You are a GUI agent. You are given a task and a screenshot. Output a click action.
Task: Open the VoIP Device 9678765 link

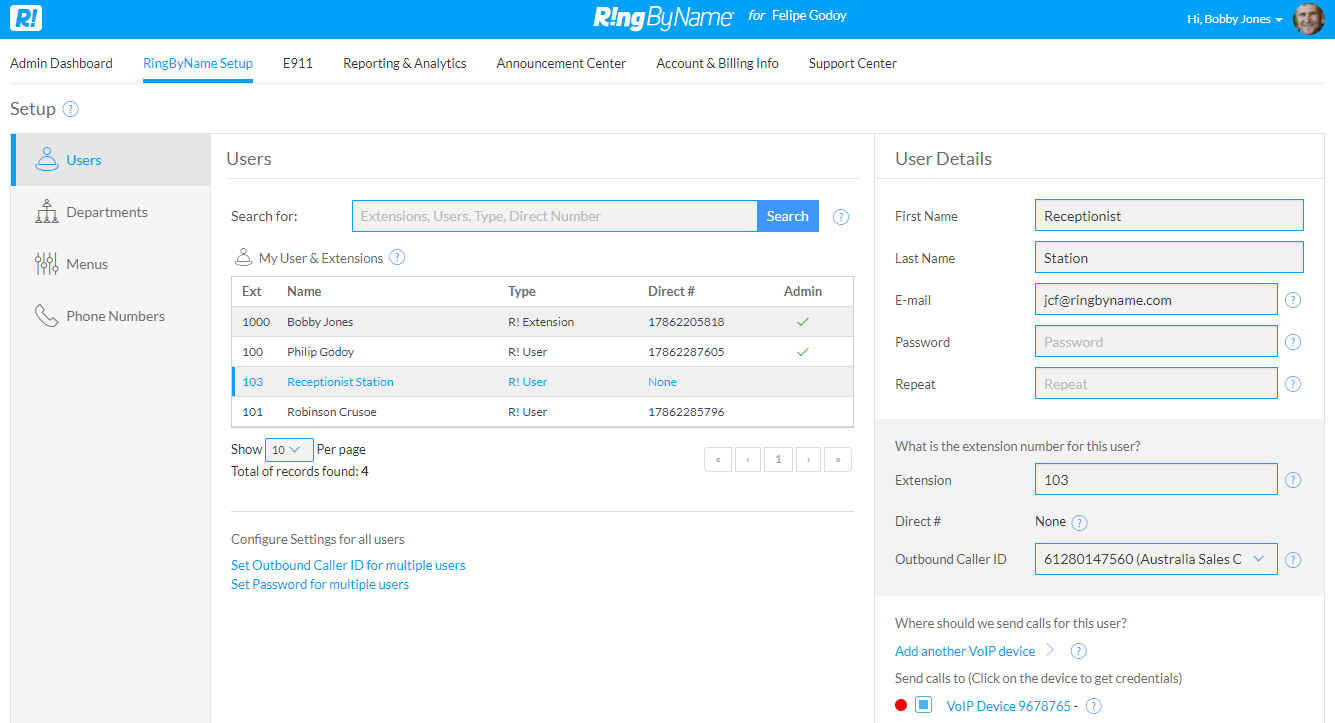pyautogui.click(x=1008, y=706)
